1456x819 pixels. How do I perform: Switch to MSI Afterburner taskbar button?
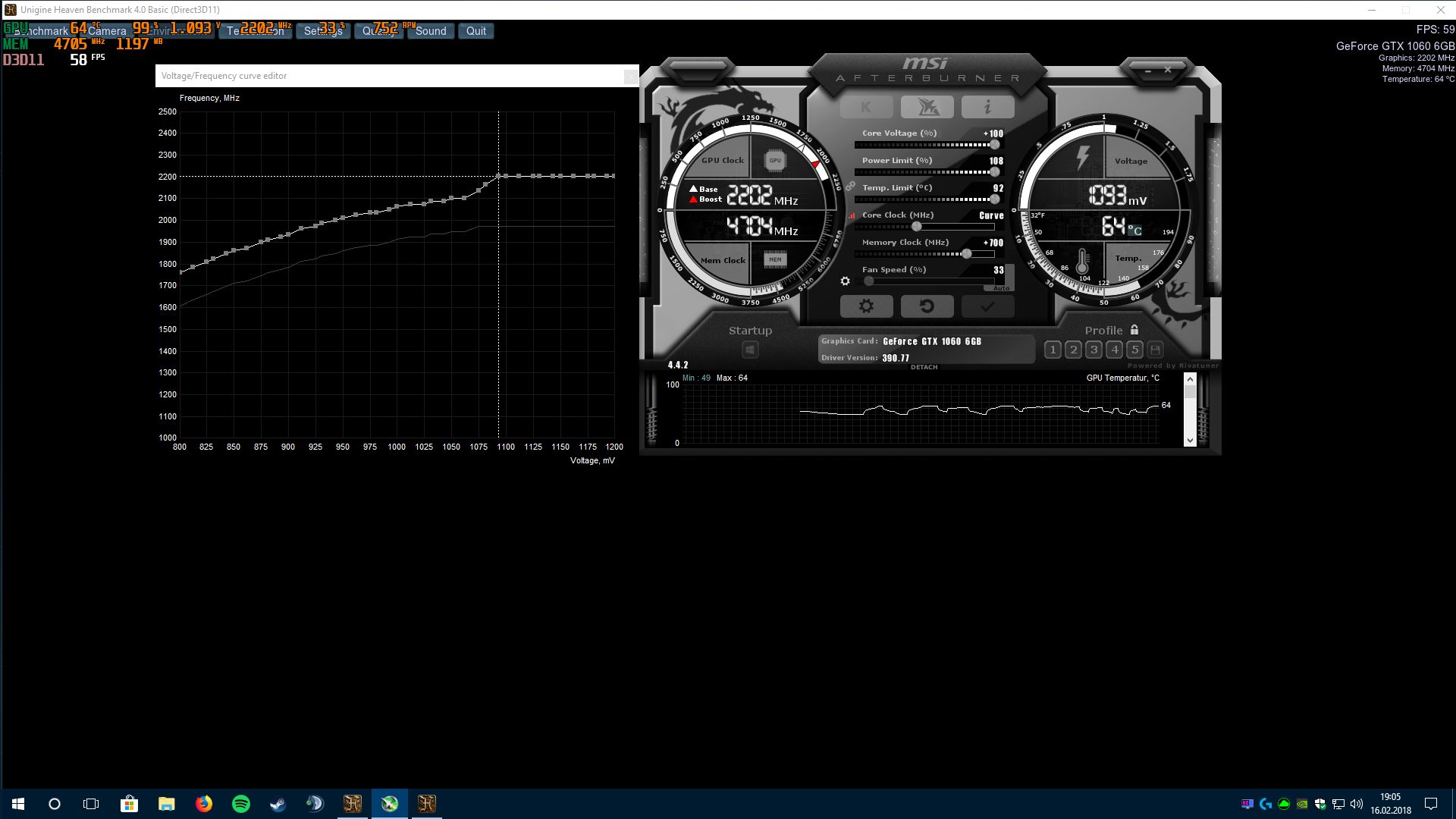(x=390, y=804)
